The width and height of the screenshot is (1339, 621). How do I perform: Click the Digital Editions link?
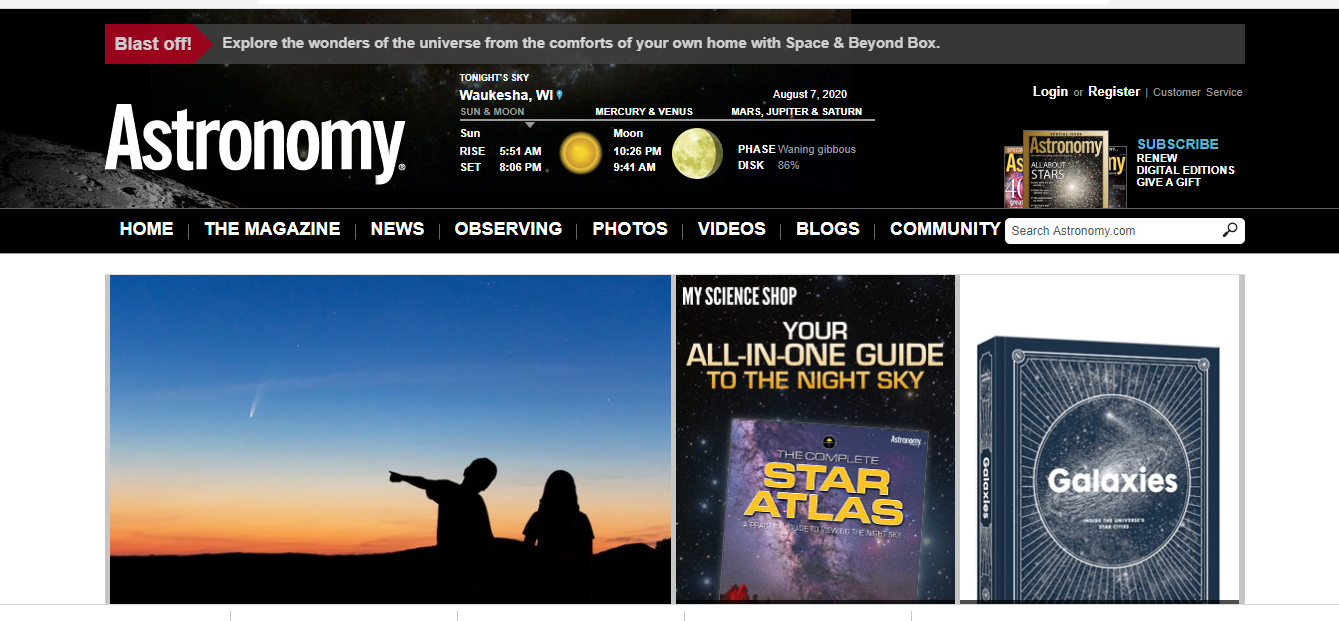(x=1186, y=170)
